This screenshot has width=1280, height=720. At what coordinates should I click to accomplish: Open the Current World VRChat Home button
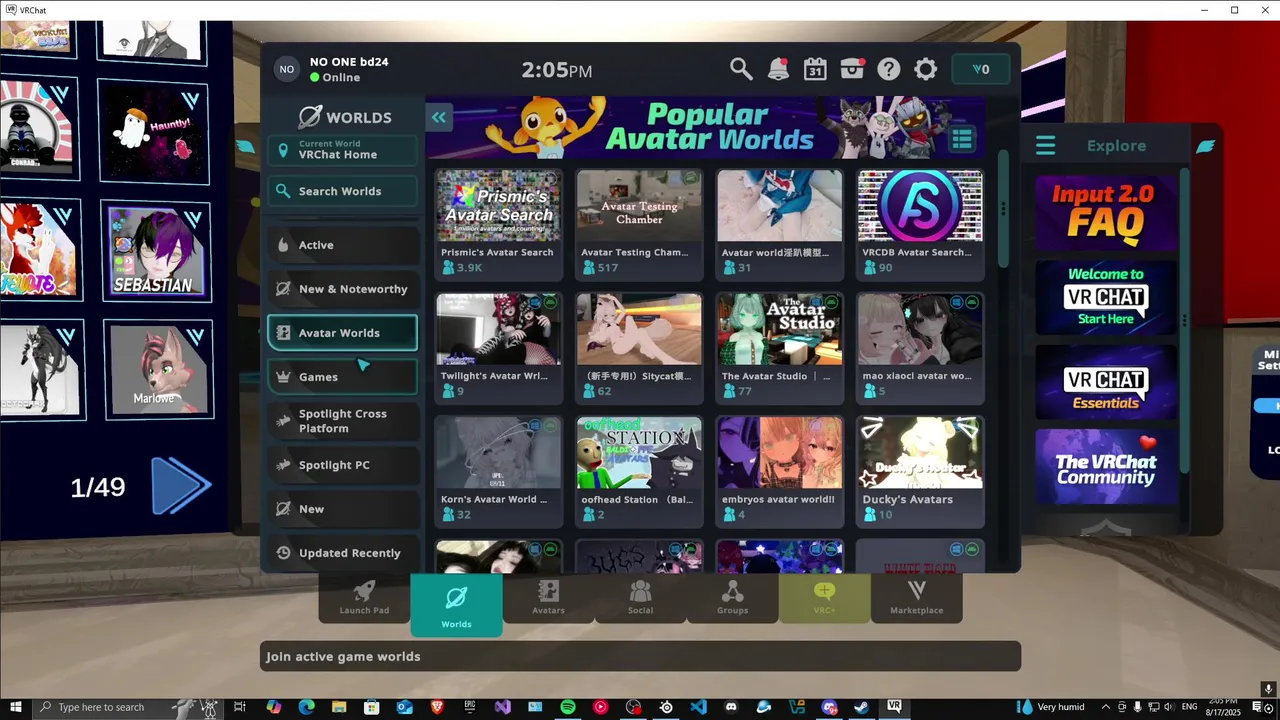342,150
